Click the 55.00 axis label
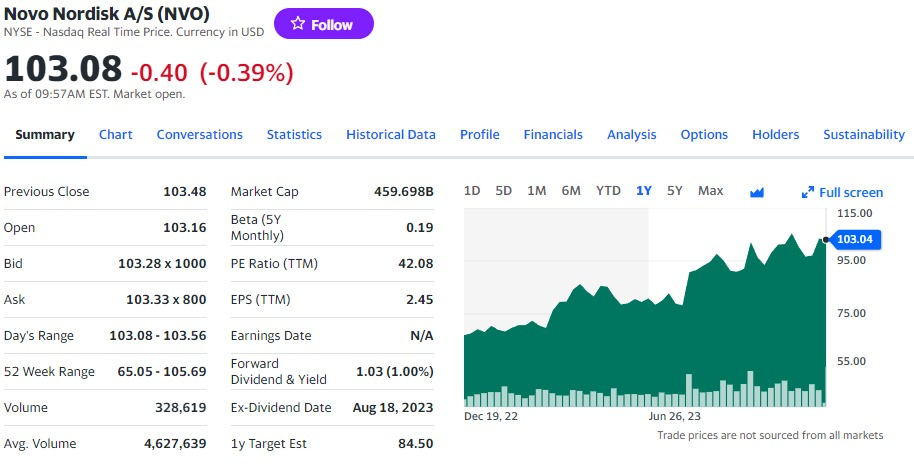Viewport: 914px width, 468px height. [852, 361]
